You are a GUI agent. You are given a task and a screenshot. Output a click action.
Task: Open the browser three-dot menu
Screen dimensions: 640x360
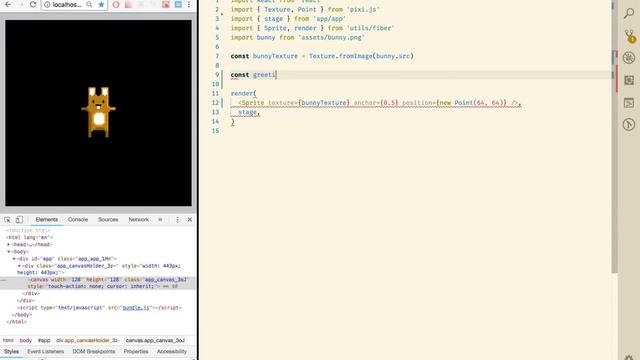pyautogui.click(x=189, y=5)
